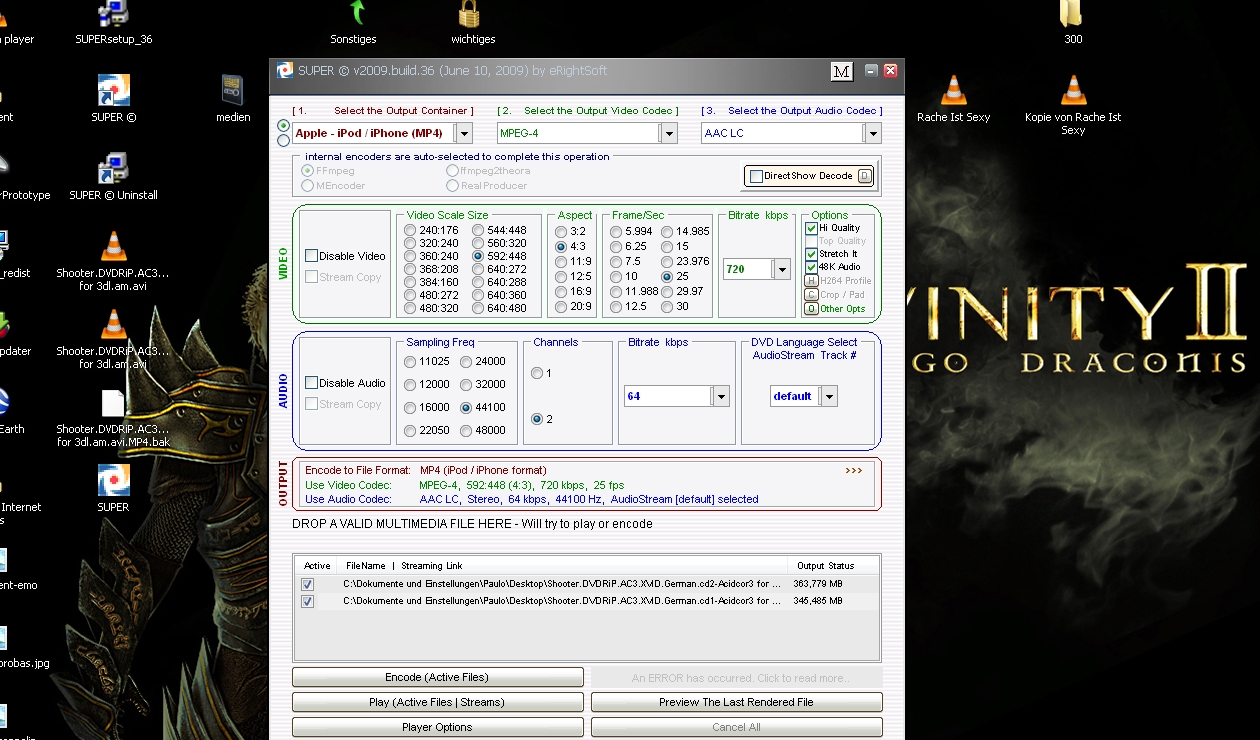Screen dimensions: 1260x740
Task: Select the Rache Ist Sexy VLC file
Action: pyautogui.click(x=954, y=99)
